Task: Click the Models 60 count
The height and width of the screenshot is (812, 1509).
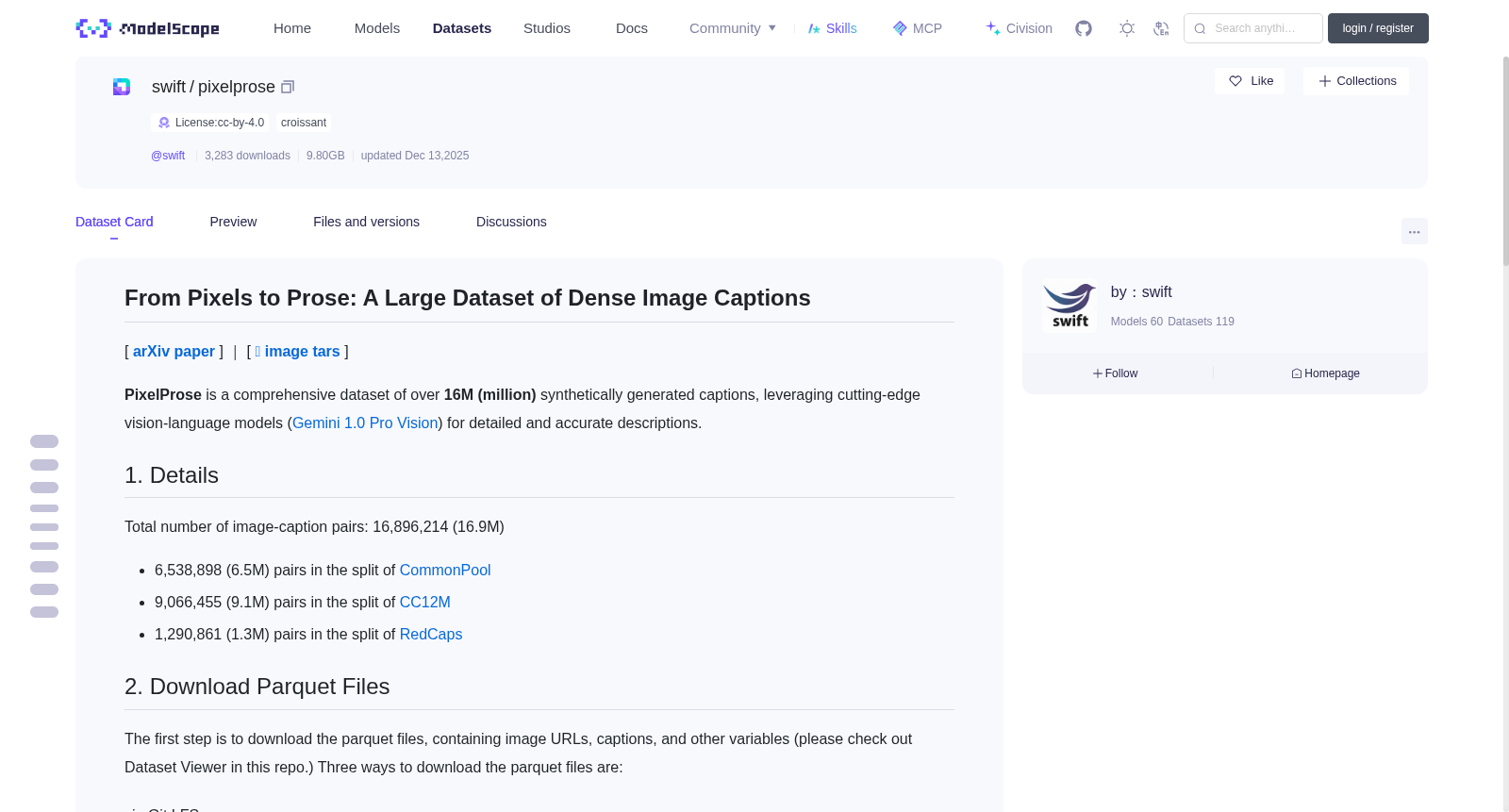Action: tap(1136, 322)
